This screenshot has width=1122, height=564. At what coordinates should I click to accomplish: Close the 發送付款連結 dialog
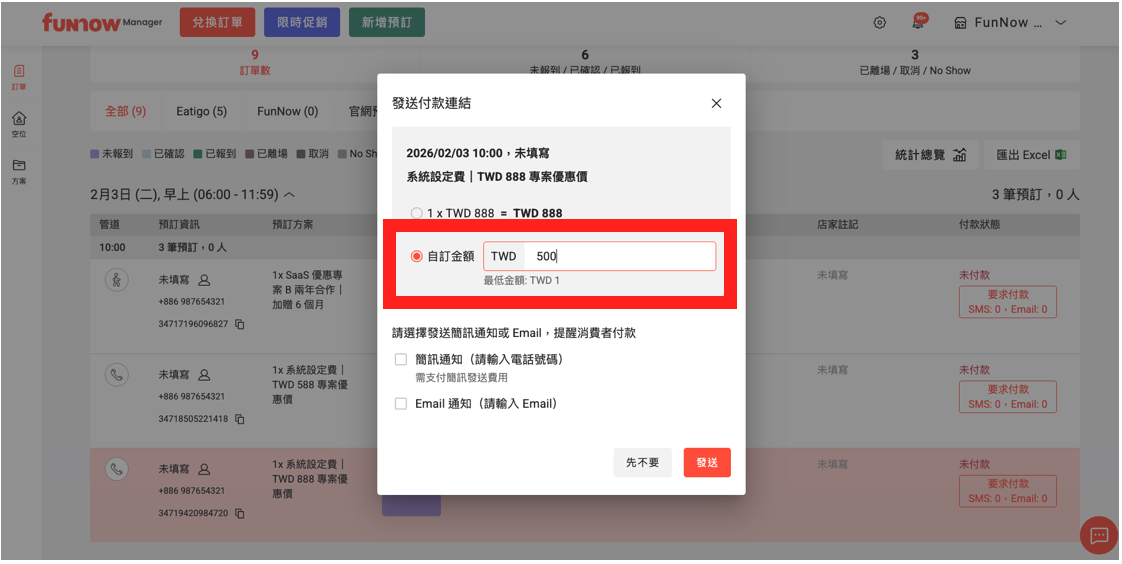(716, 104)
